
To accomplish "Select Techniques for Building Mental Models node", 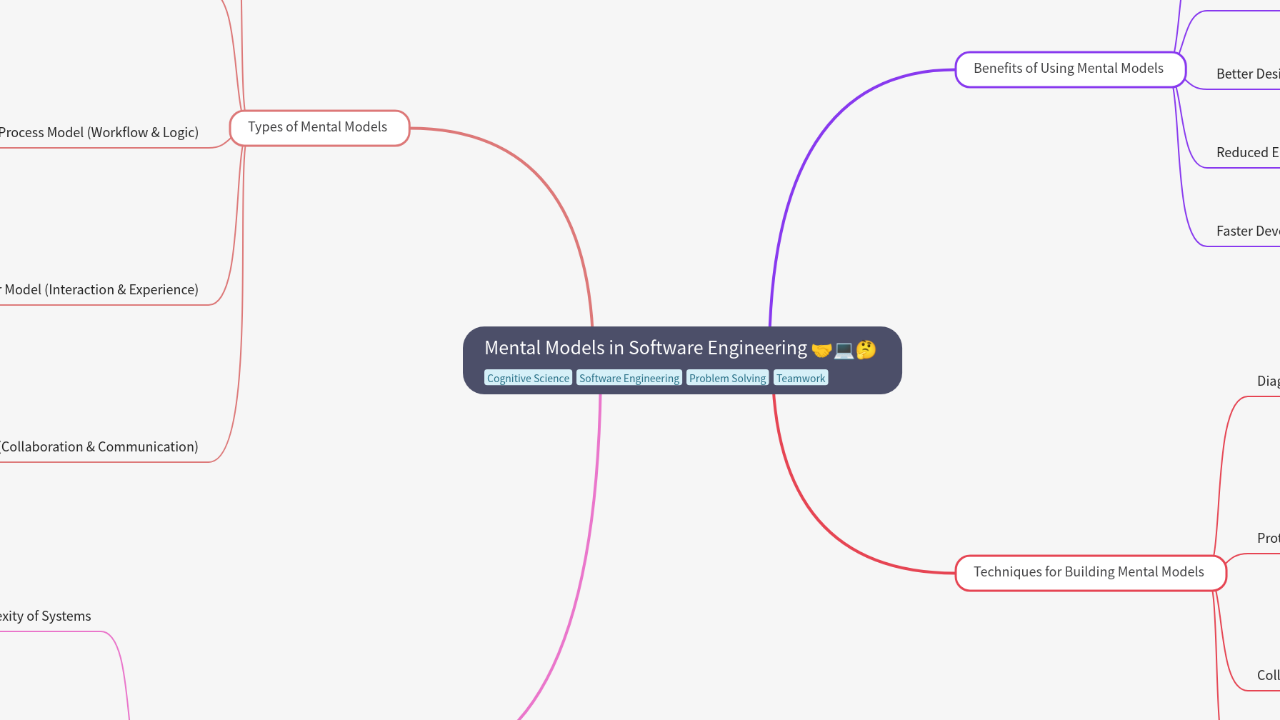I will pos(1090,573).
